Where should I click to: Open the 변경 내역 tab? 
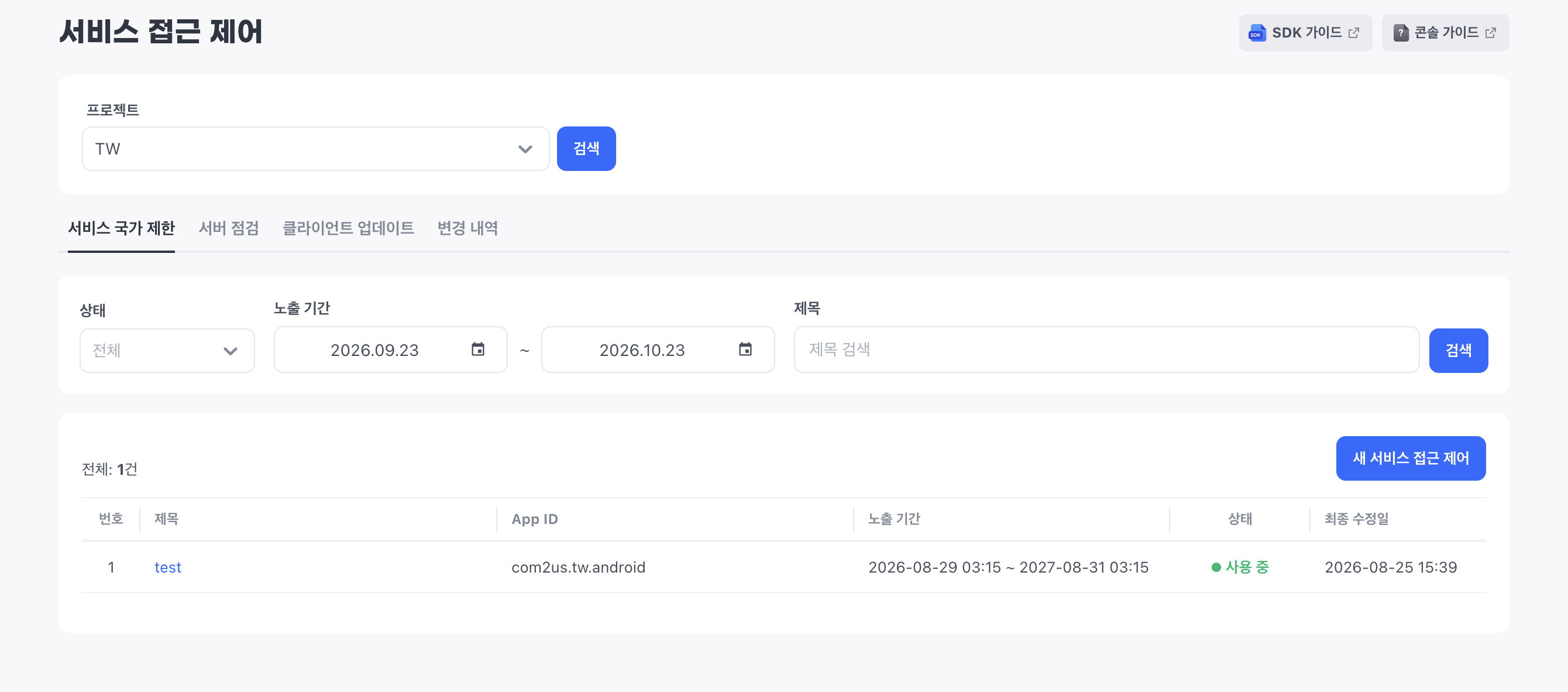click(467, 228)
